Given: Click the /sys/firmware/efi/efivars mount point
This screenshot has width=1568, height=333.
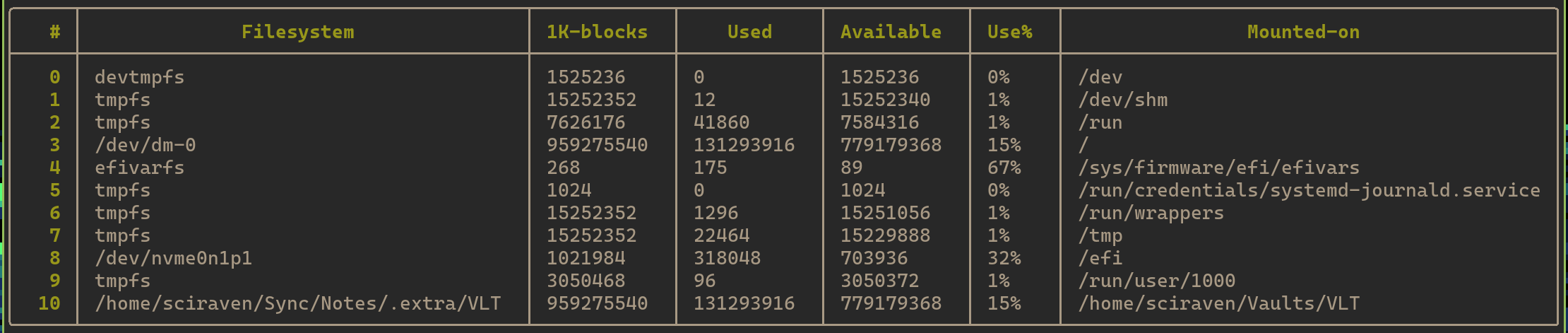Looking at the screenshot, I should click(1218, 168).
